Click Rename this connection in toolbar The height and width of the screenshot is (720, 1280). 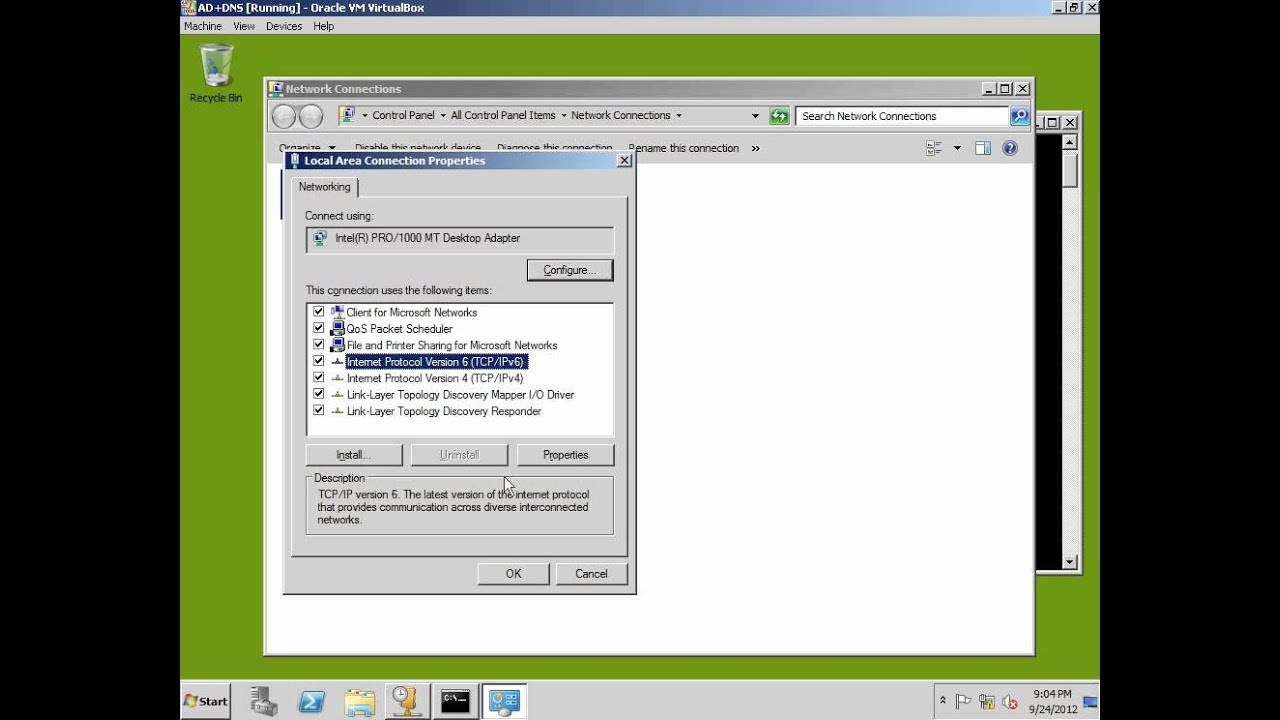684,148
